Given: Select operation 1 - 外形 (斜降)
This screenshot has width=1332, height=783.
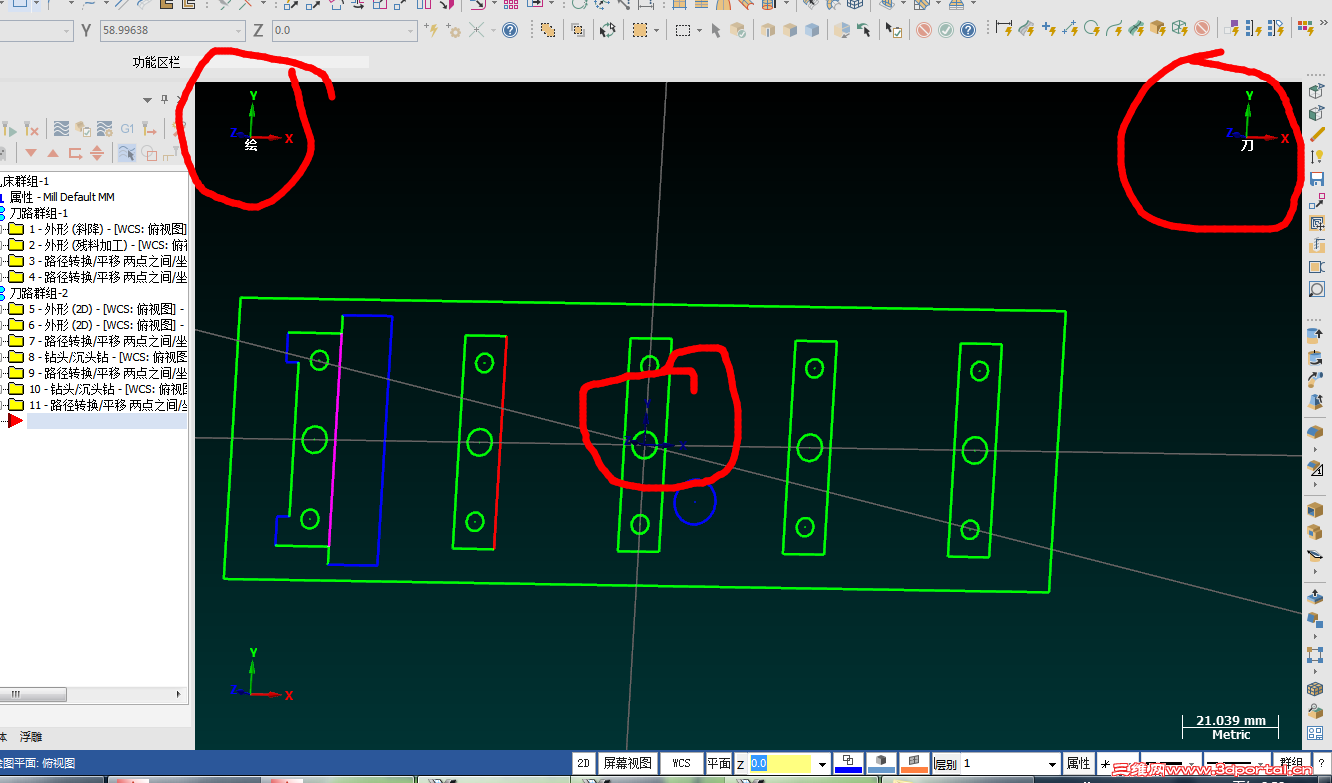Looking at the screenshot, I should tap(107, 229).
